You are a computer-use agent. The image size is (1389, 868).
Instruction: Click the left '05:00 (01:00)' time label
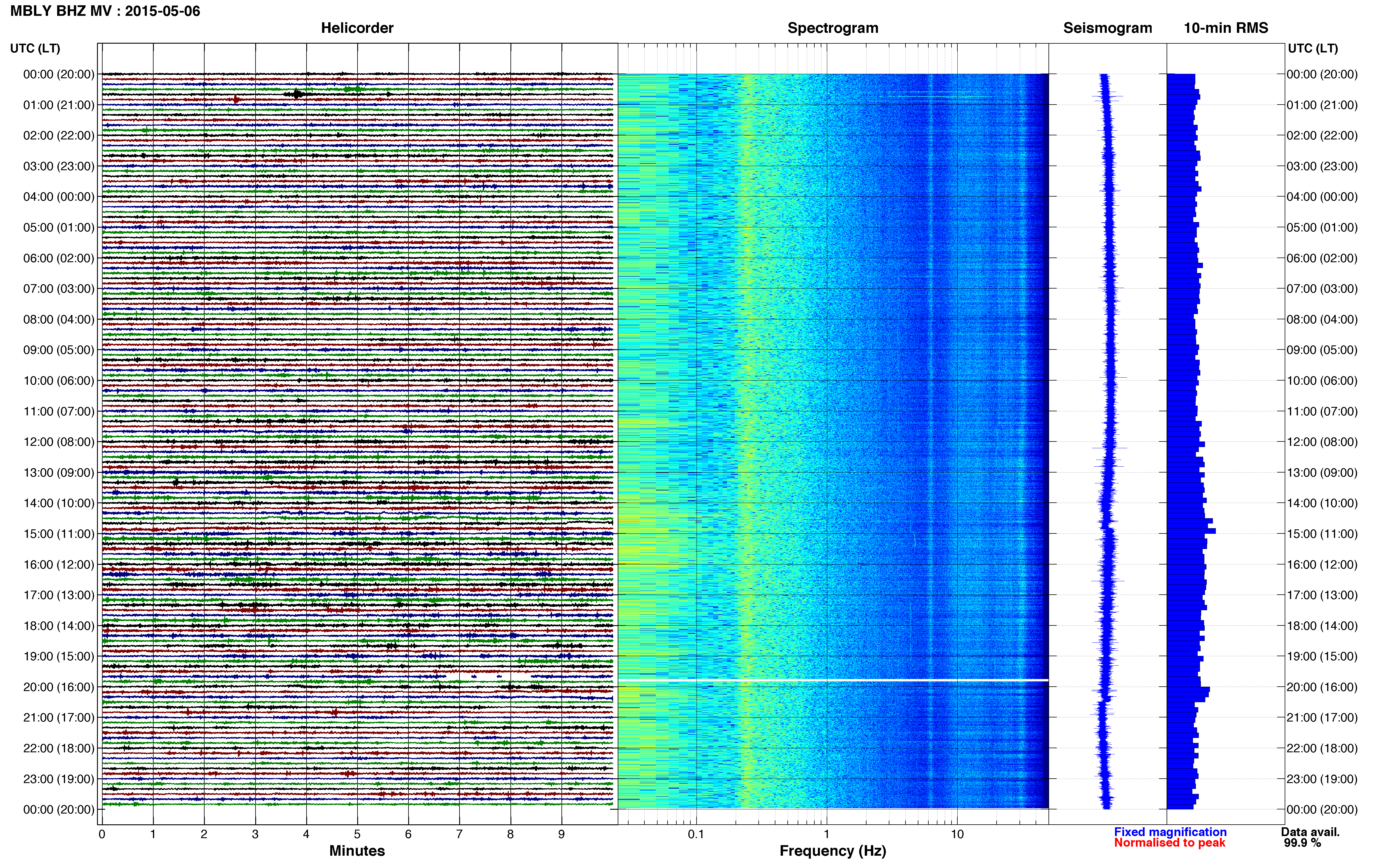pos(59,227)
